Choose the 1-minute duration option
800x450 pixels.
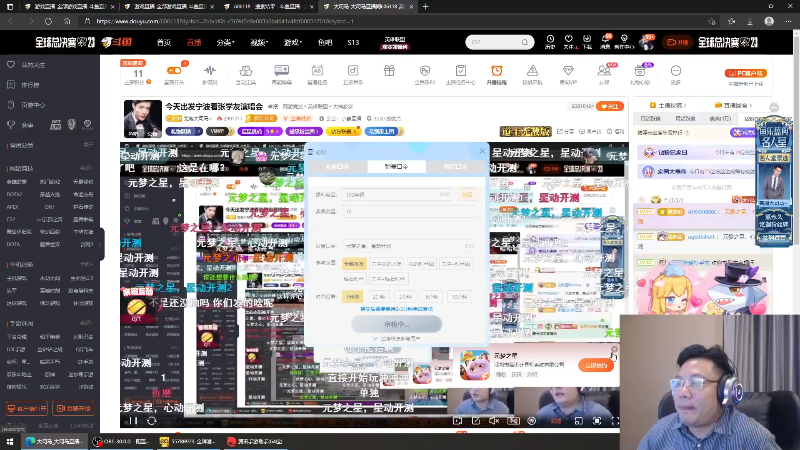352,297
